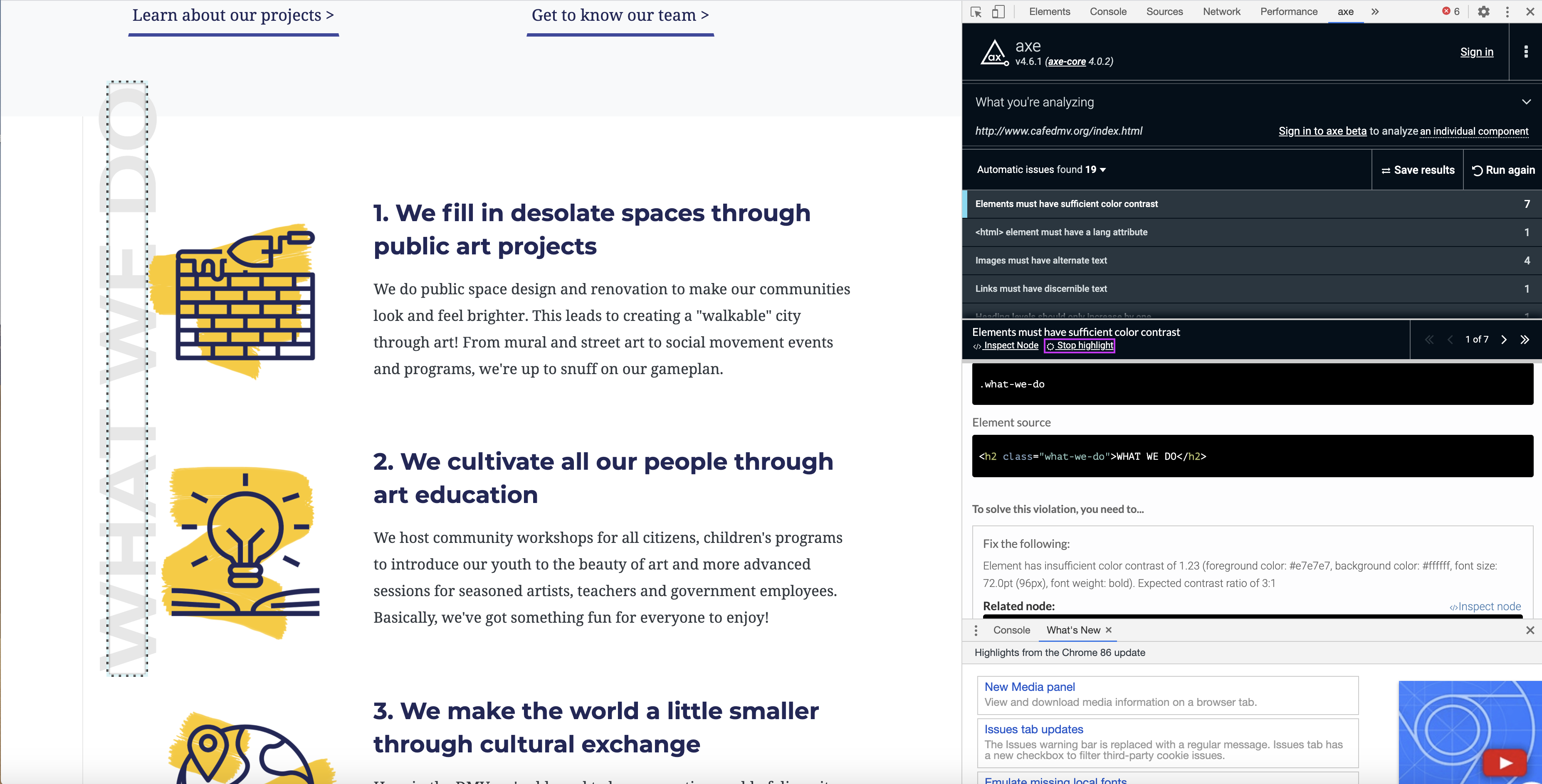Screen dimensions: 1542x784
Task: Click Save results button in axe panel
Action: click(x=1416, y=170)
